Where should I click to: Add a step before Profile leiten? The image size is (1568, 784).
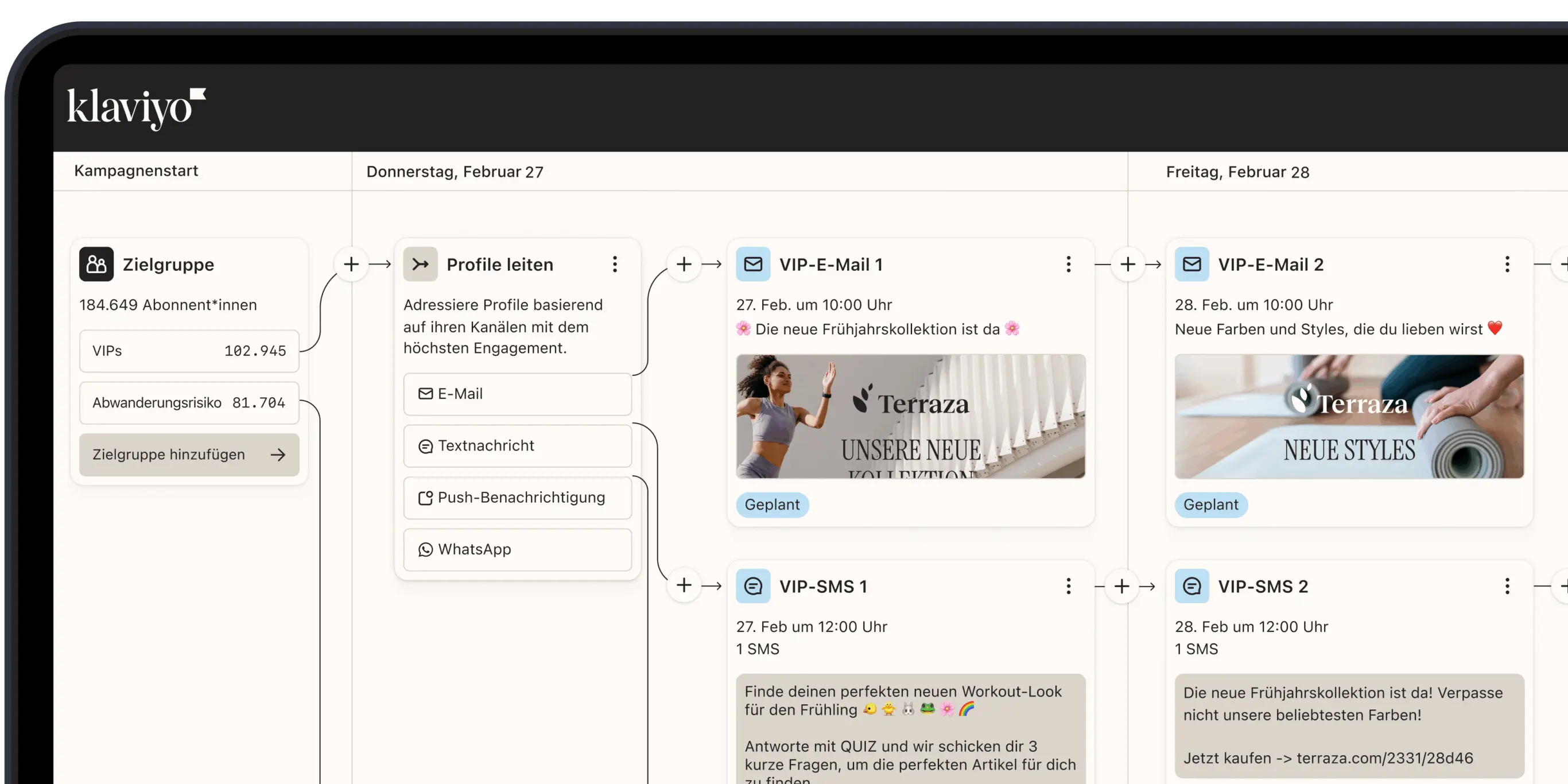tap(351, 264)
